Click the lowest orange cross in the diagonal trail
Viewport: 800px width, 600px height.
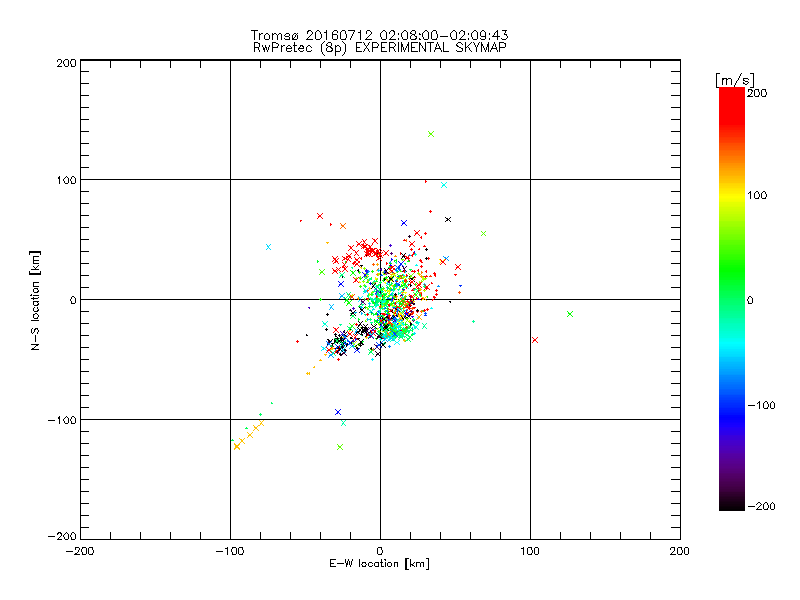click(237, 446)
